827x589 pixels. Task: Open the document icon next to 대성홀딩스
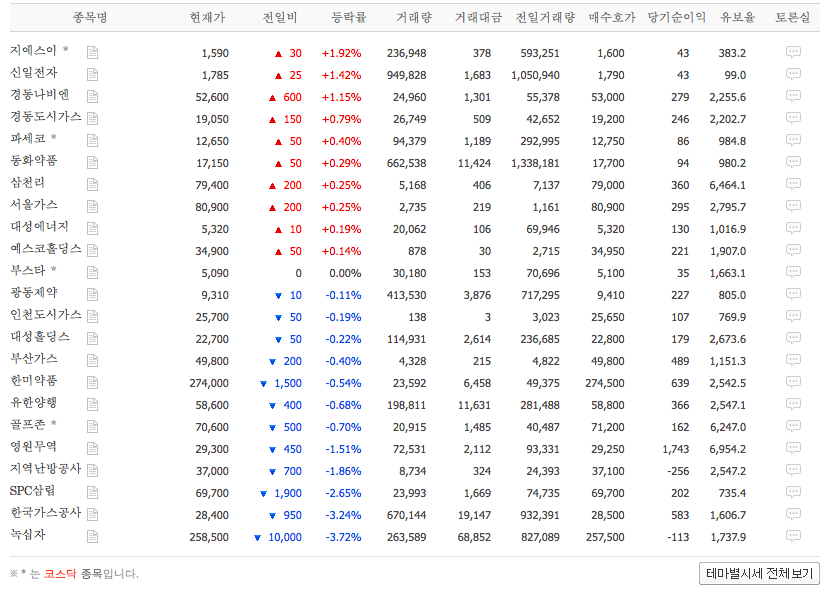click(x=92, y=339)
